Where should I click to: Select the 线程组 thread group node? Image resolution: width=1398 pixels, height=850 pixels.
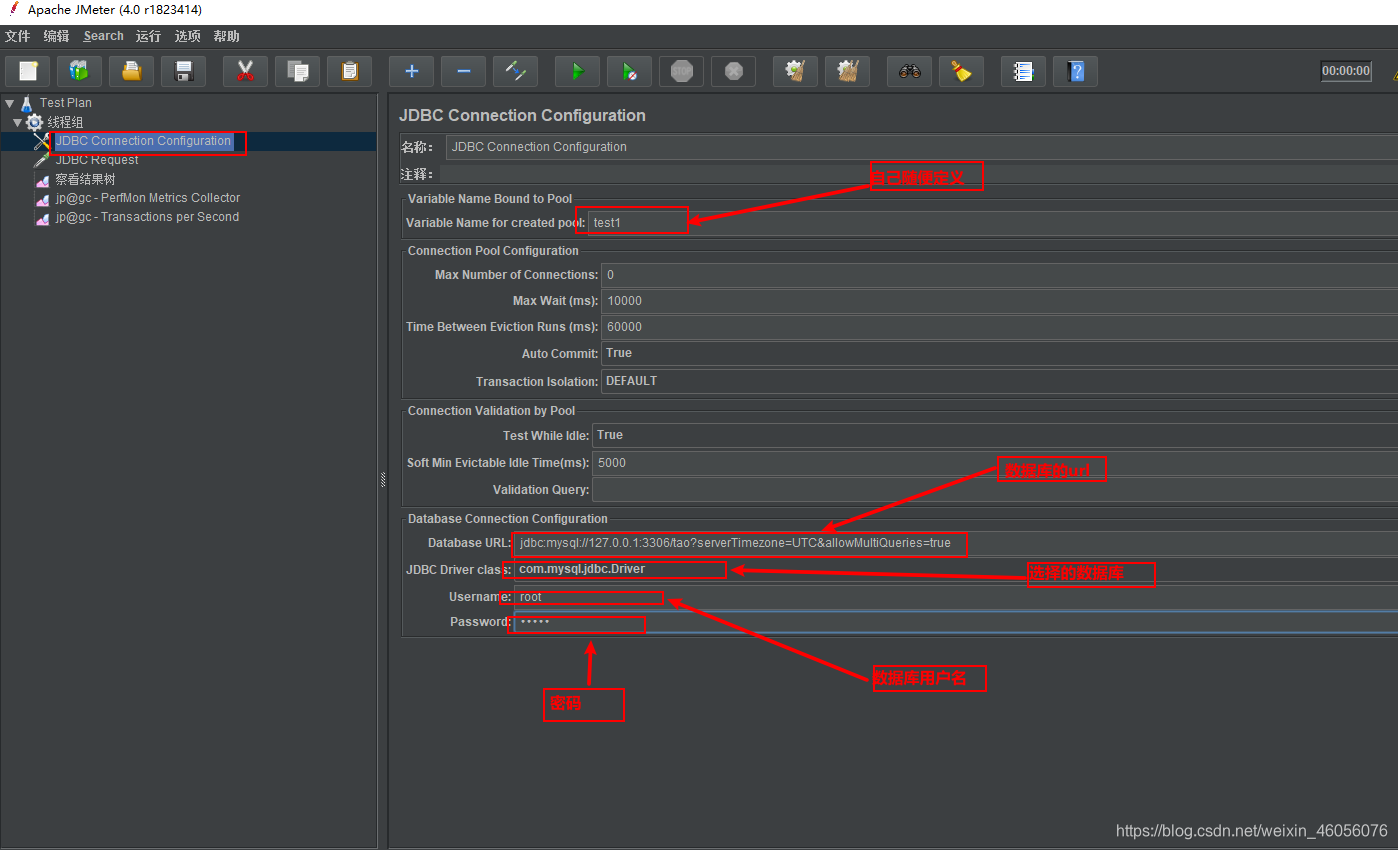tap(65, 122)
